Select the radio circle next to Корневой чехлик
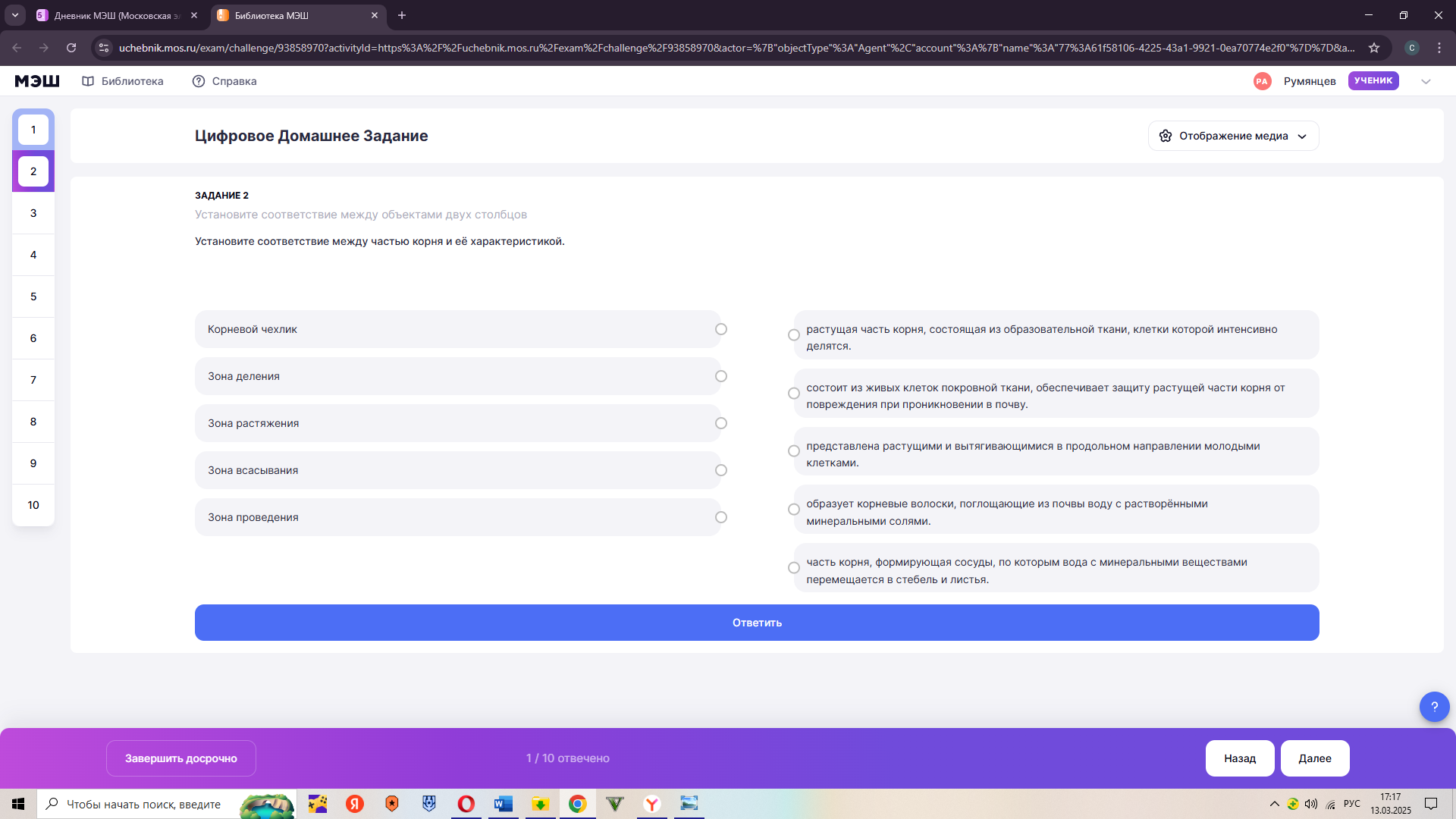This screenshot has height=819, width=1456. 721,329
